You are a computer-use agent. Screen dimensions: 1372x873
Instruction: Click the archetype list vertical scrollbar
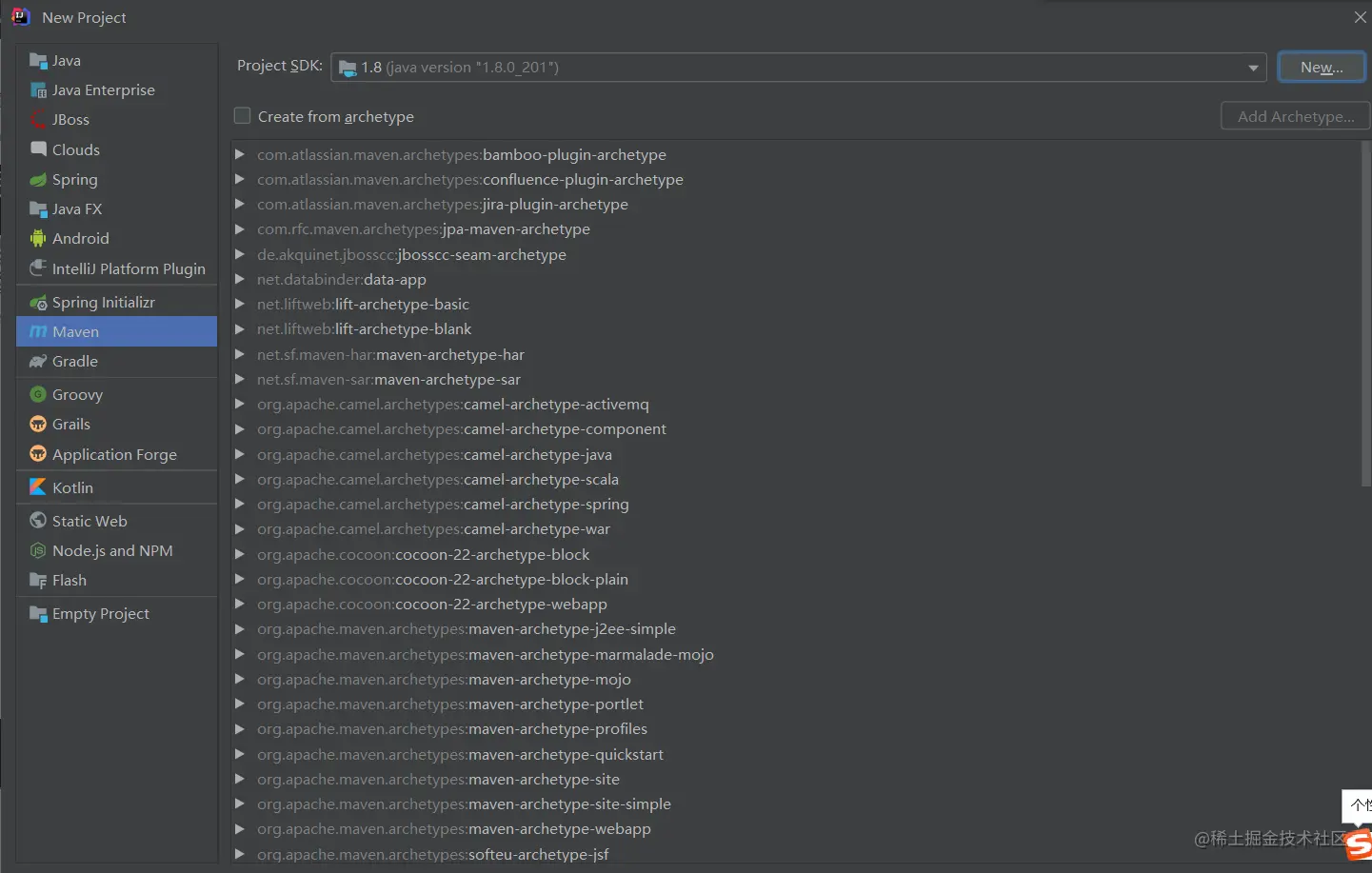tap(1366, 314)
